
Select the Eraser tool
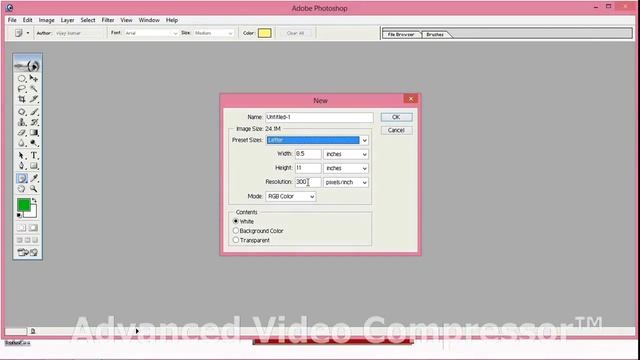click(22, 133)
